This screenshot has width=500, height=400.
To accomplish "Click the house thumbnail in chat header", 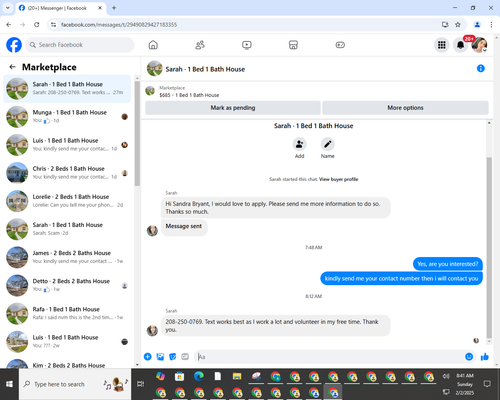I will click(x=154, y=68).
